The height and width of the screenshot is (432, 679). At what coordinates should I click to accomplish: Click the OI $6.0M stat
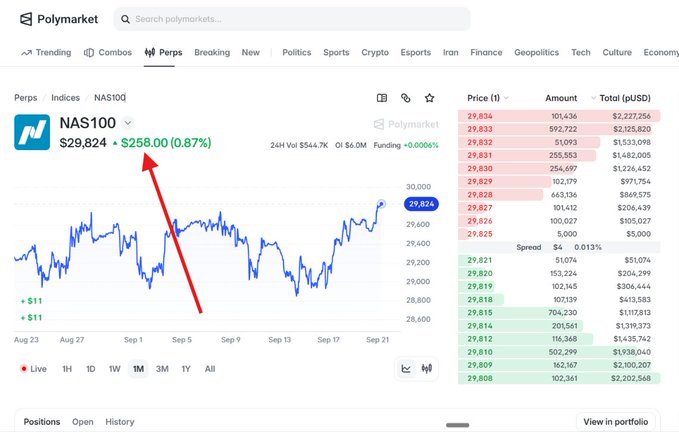click(351, 145)
